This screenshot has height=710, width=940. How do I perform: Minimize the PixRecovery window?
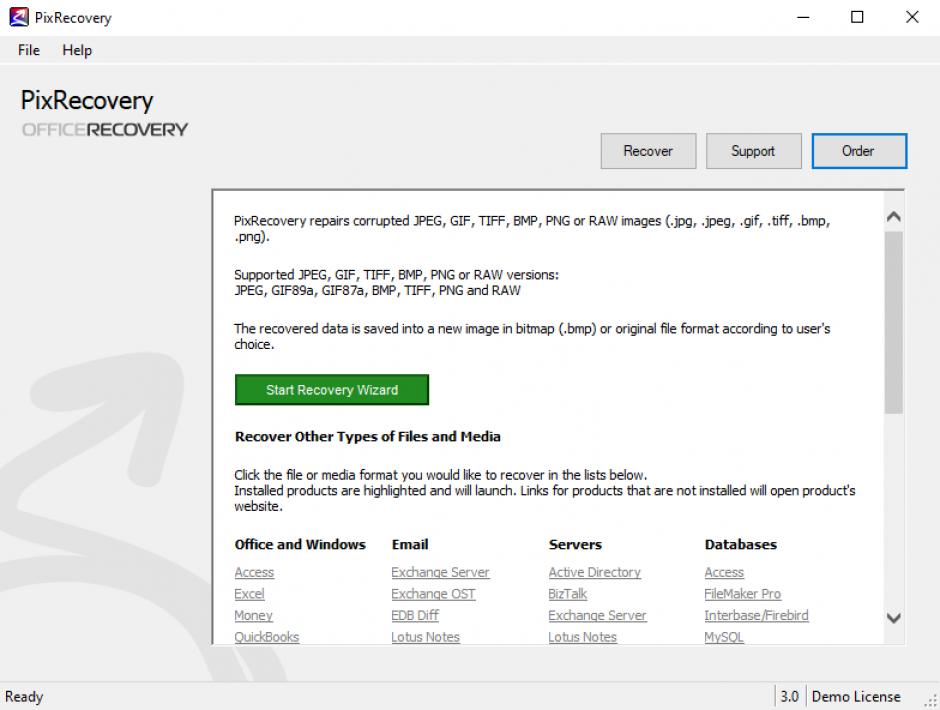[x=803, y=17]
